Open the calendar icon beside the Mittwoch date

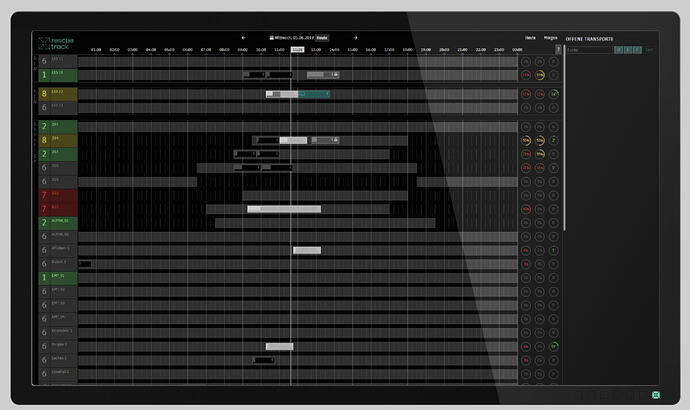(272, 38)
